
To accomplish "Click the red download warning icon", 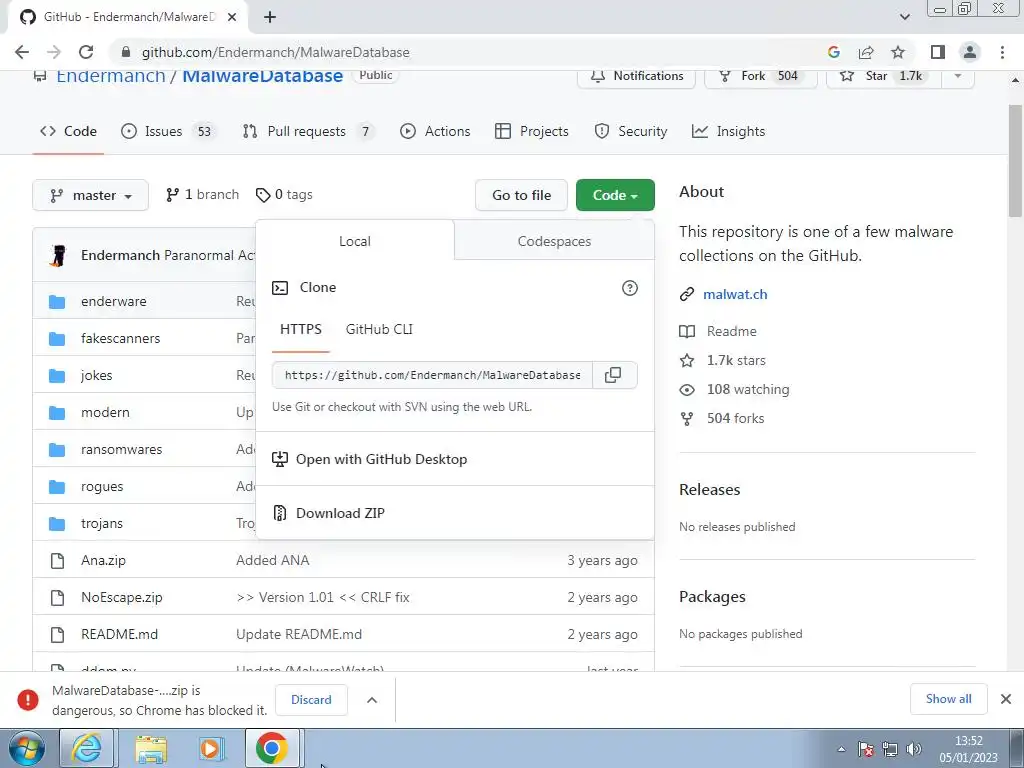I will 27,699.
